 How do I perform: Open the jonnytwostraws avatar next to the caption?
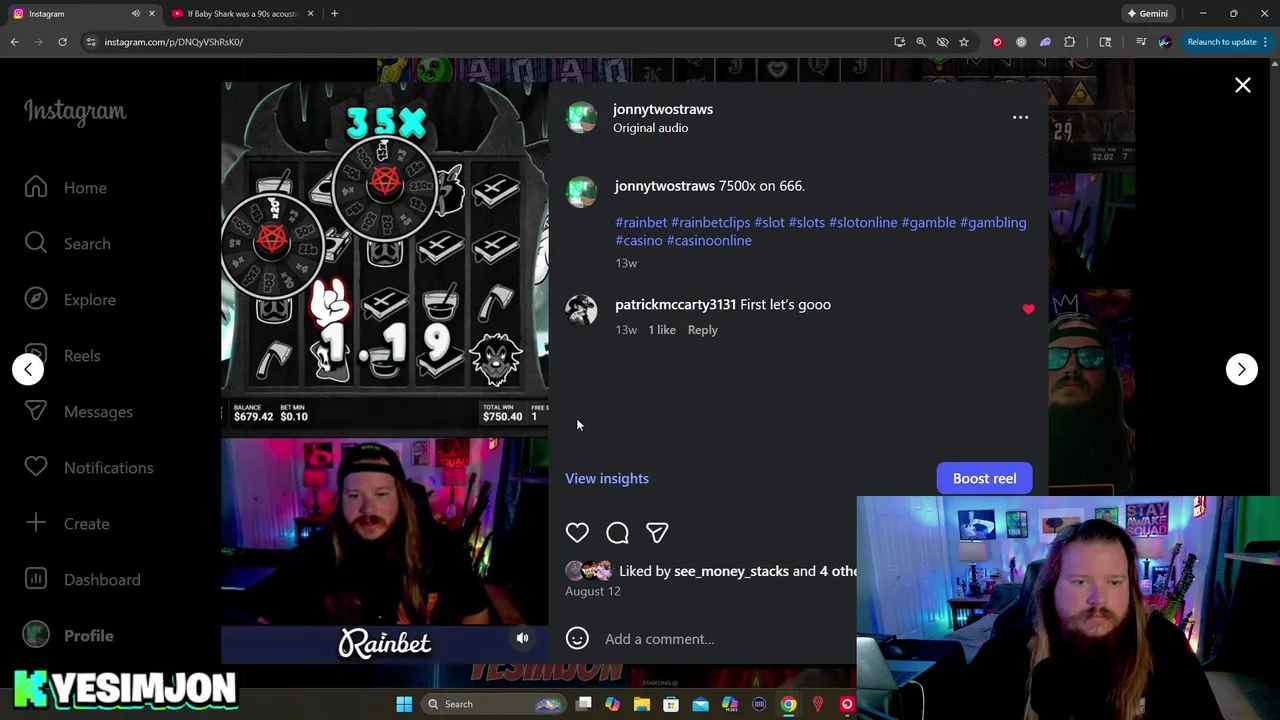click(581, 191)
